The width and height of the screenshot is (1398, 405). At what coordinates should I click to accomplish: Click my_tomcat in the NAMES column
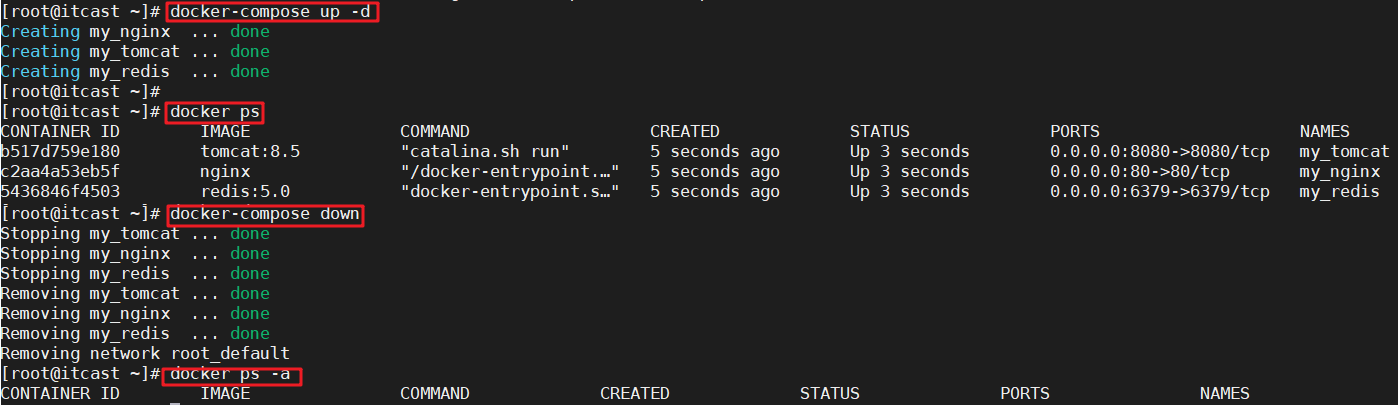pos(1344,152)
